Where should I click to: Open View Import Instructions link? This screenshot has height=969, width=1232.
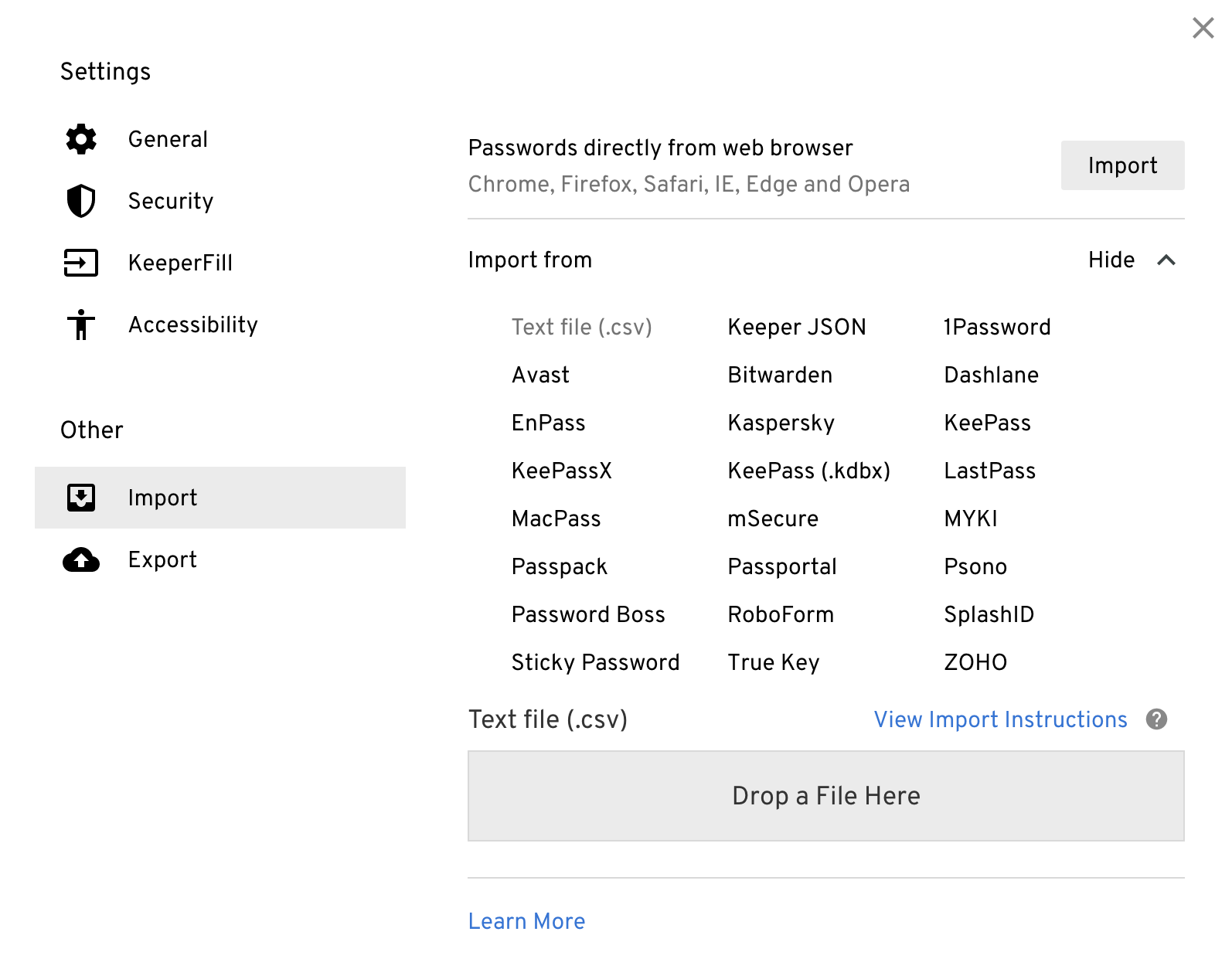pyautogui.click(x=1000, y=719)
